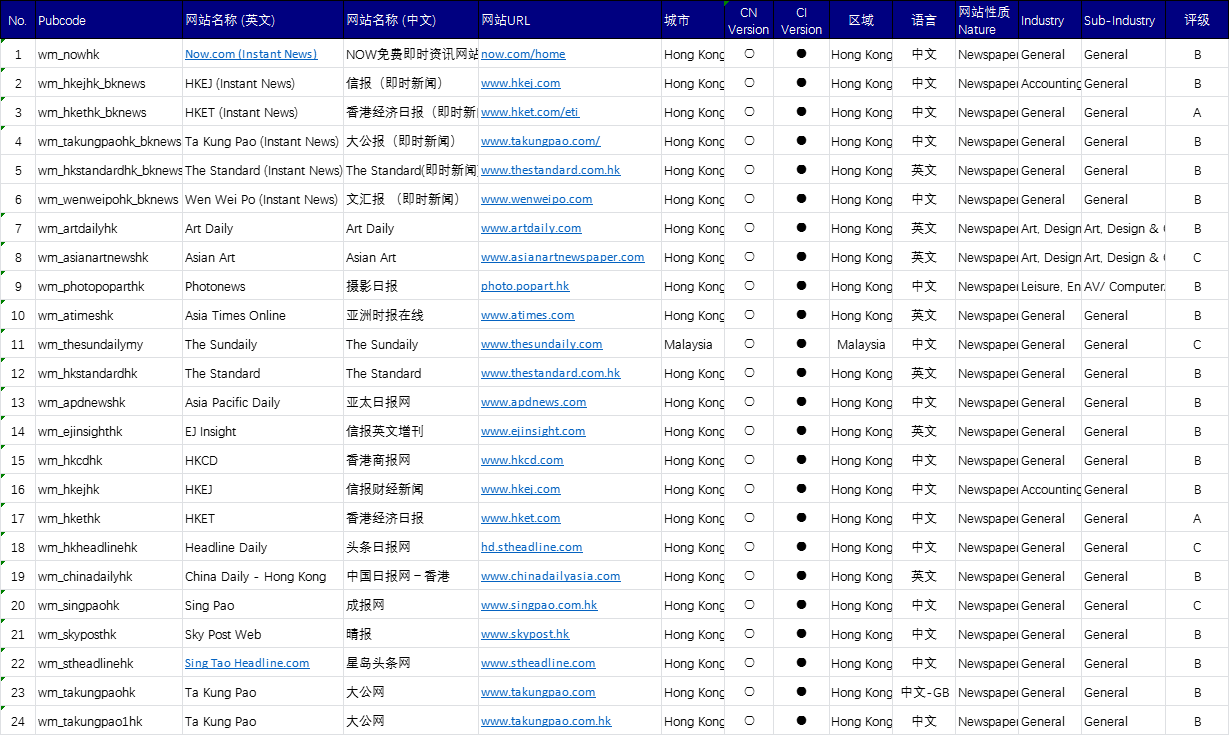Click the 评级 header cell
1230x736 pixels.
pos(1197,20)
